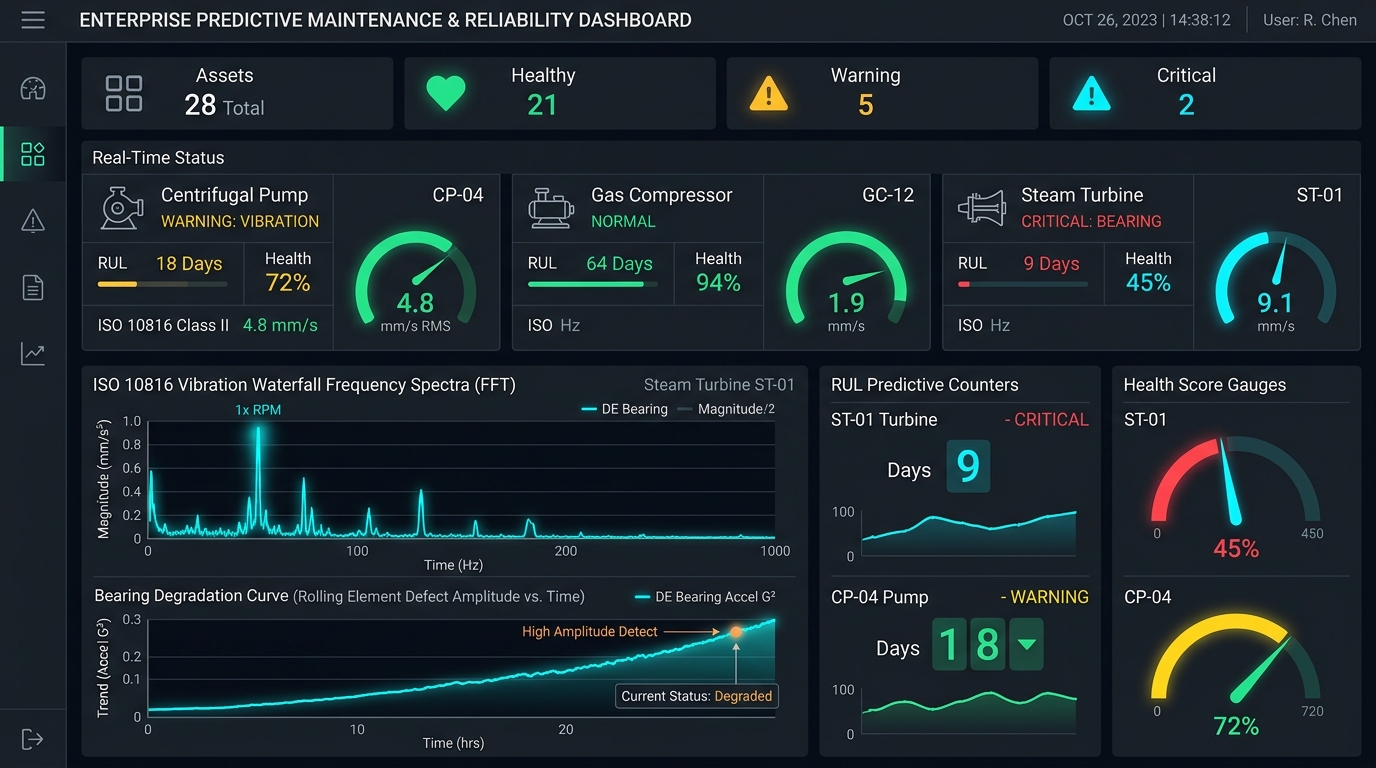Click the cyan Critical triangle icon

[x=1091, y=94]
